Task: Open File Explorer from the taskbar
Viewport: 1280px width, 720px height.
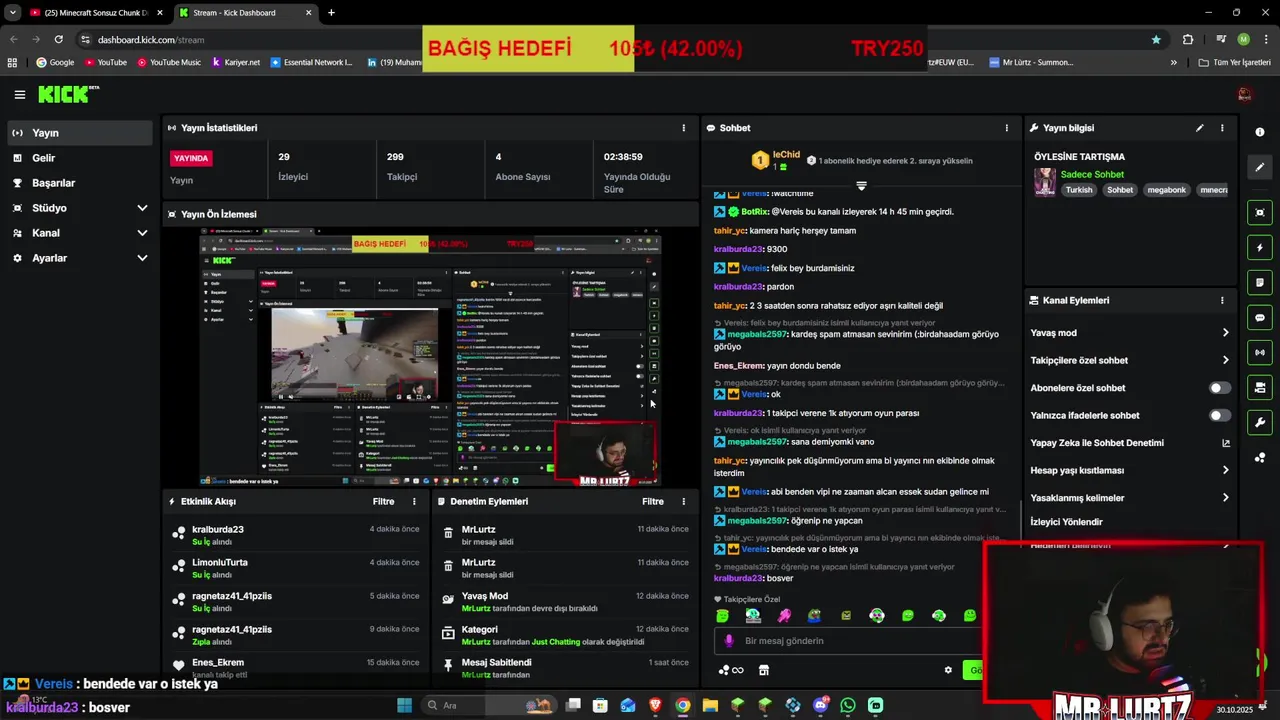Action: coord(710,705)
